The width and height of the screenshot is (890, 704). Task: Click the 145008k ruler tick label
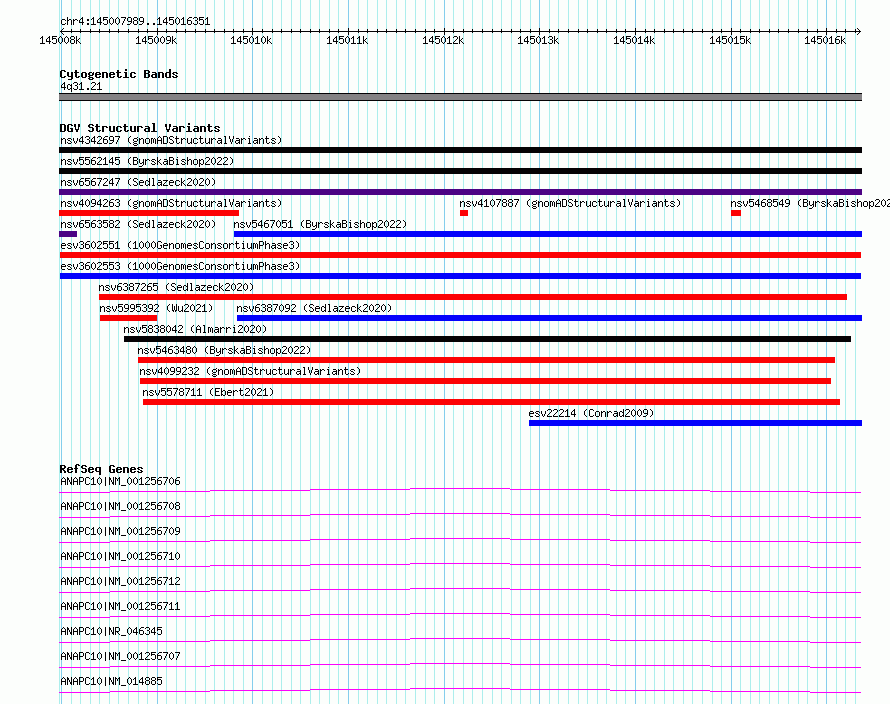click(60, 40)
